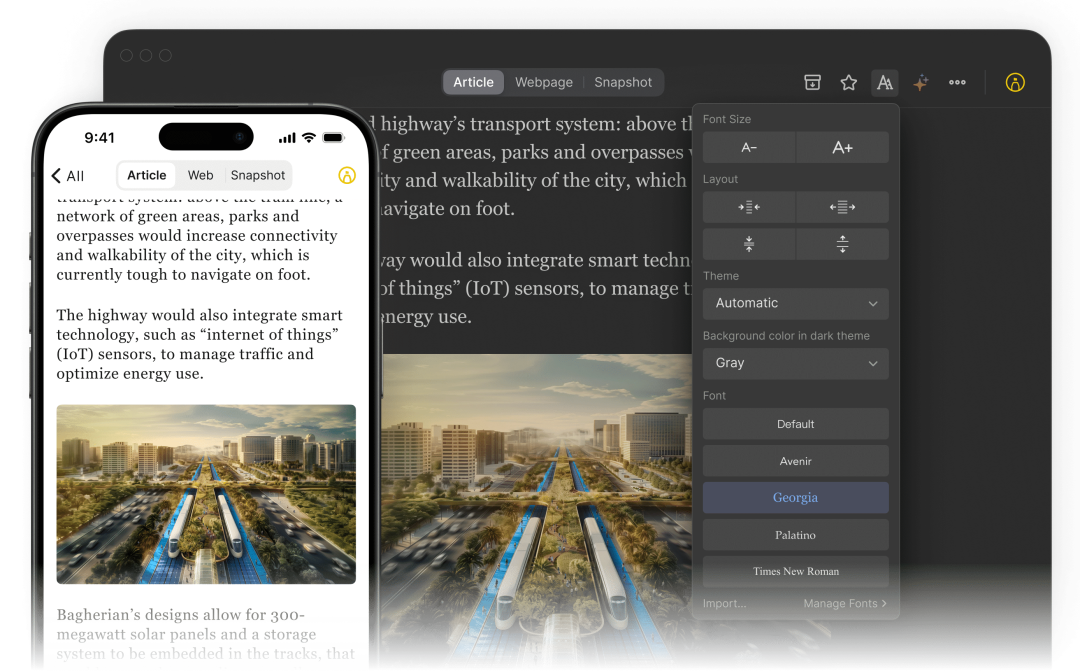The width and height of the screenshot is (1080, 671).
Task: Open the Theme dropdown showing Automatic
Action: tap(796, 303)
